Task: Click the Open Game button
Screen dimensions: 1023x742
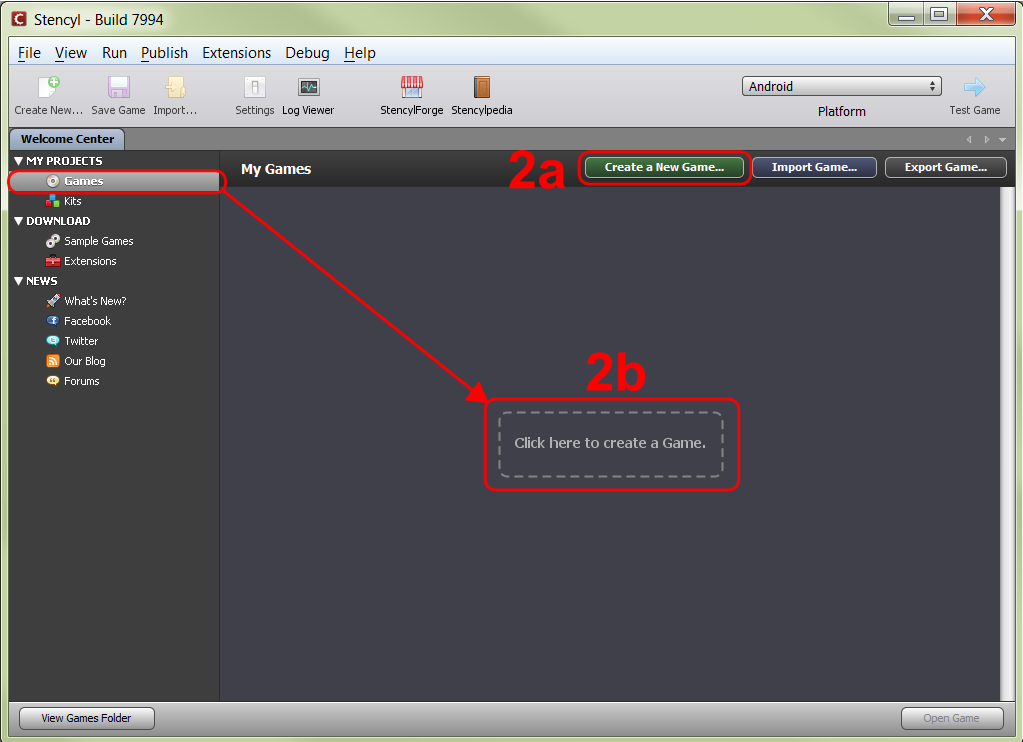Action: click(x=952, y=718)
